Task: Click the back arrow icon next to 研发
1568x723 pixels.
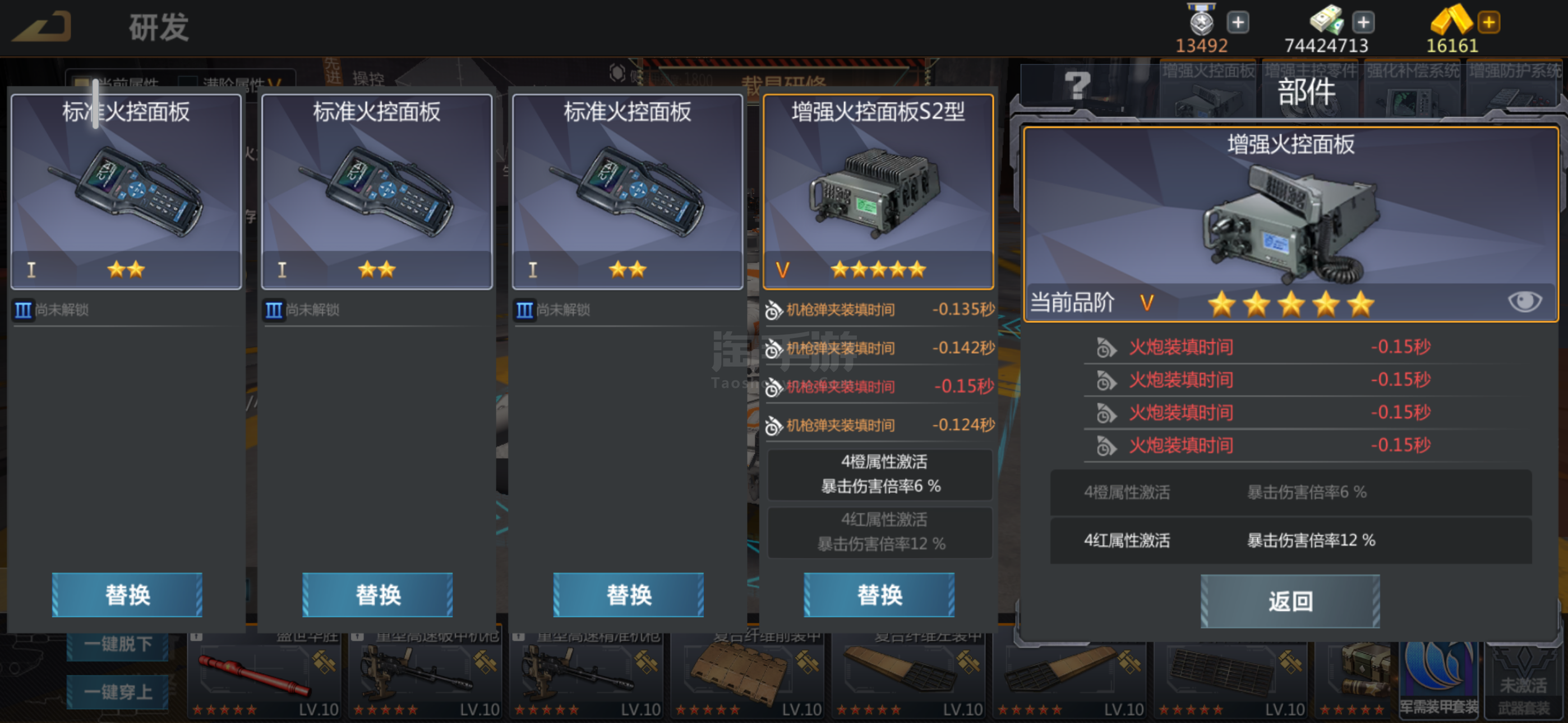Action: pyautogui.click(x=43, y=26)
